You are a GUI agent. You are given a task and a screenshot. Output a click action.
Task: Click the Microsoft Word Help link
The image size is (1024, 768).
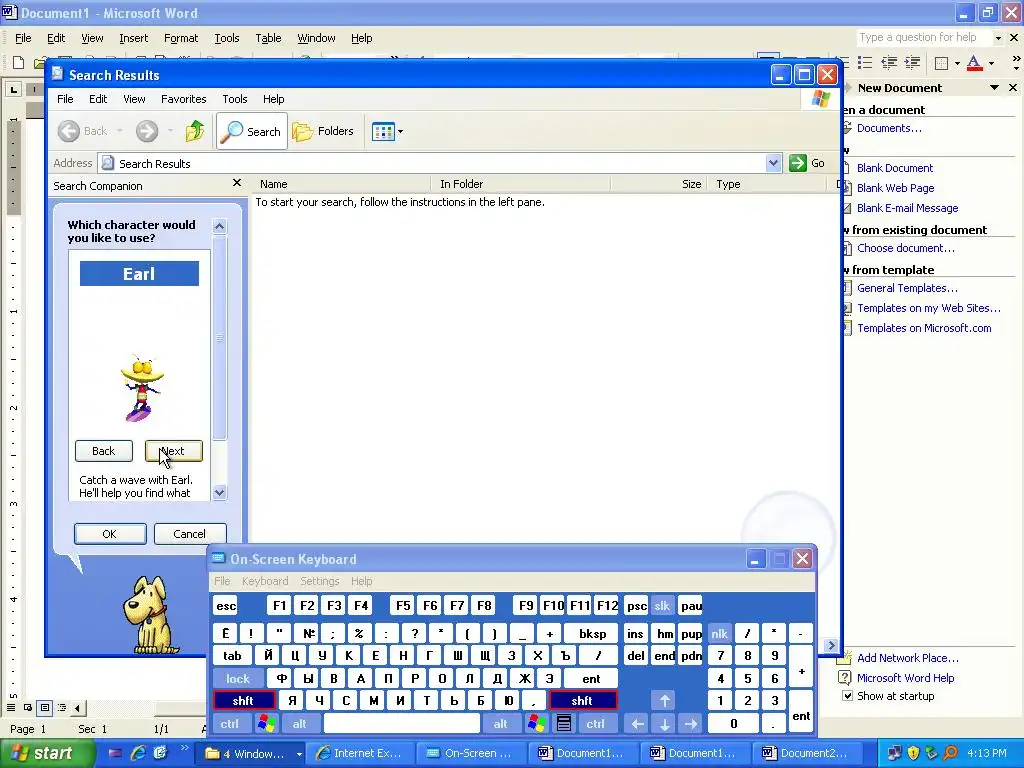[x=905, y=678]
